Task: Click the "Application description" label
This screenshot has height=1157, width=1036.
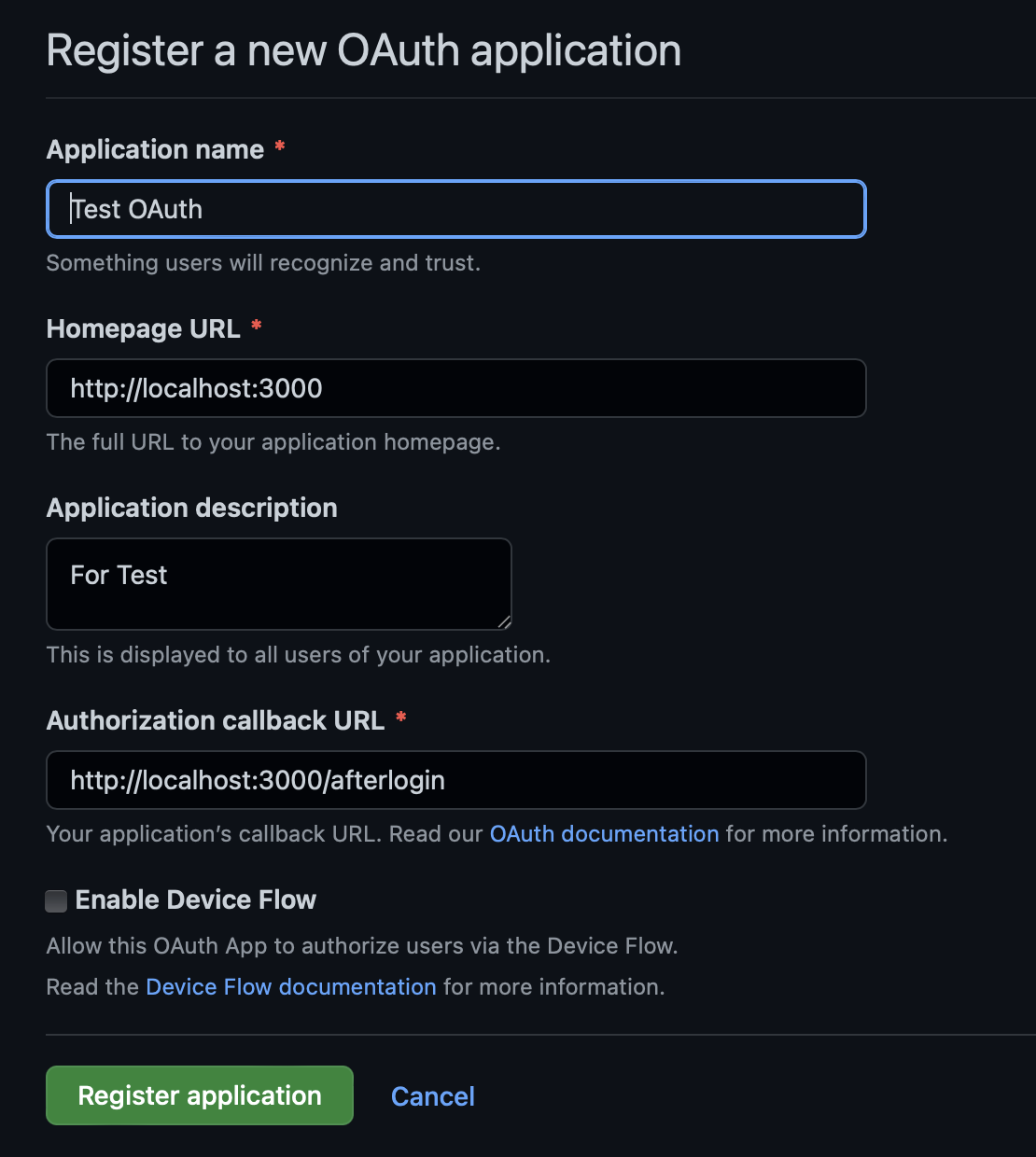Action: 192,508
